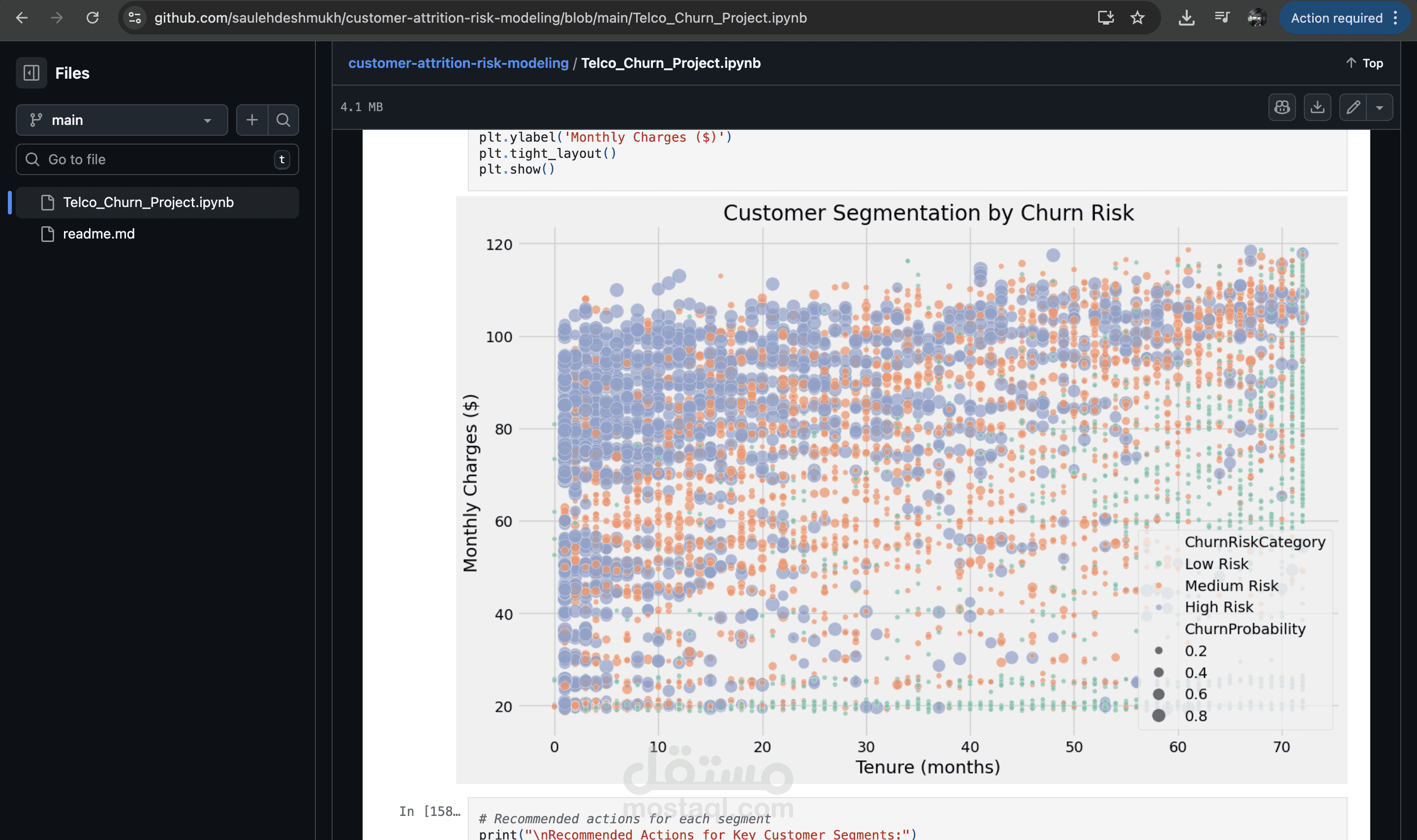Click the add file plus icon
Screen dimensions: 1417x840
[252, 120]
